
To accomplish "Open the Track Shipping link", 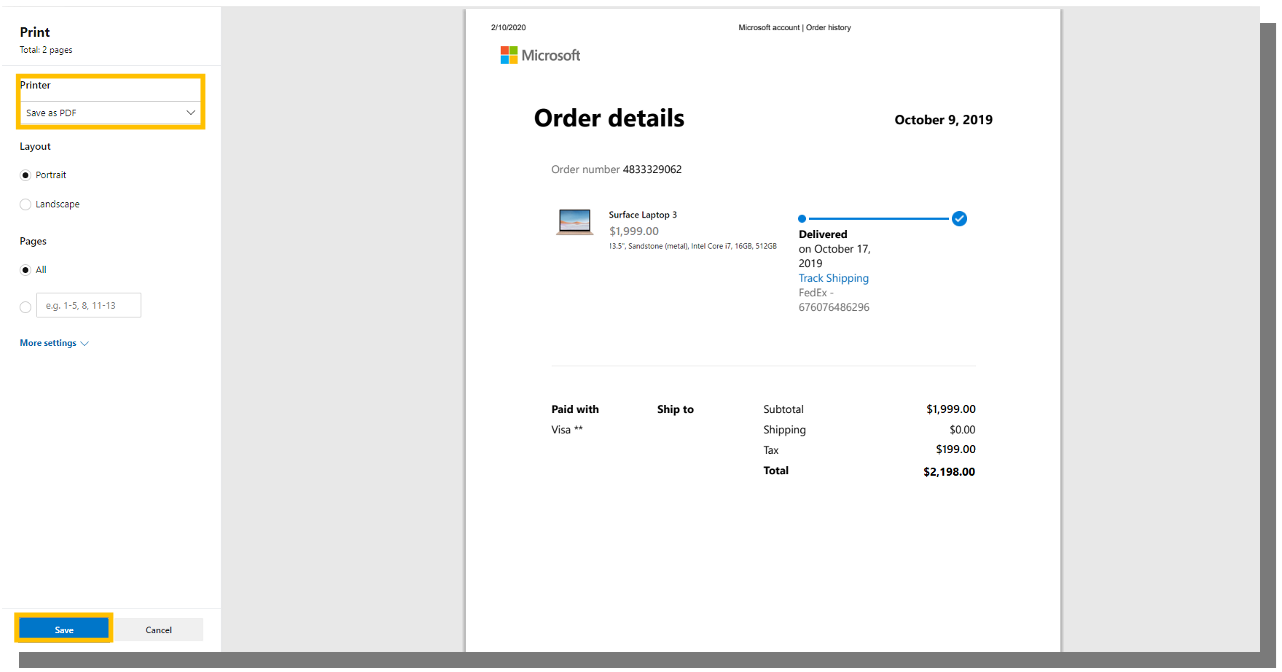I will (x=833, y=279).
